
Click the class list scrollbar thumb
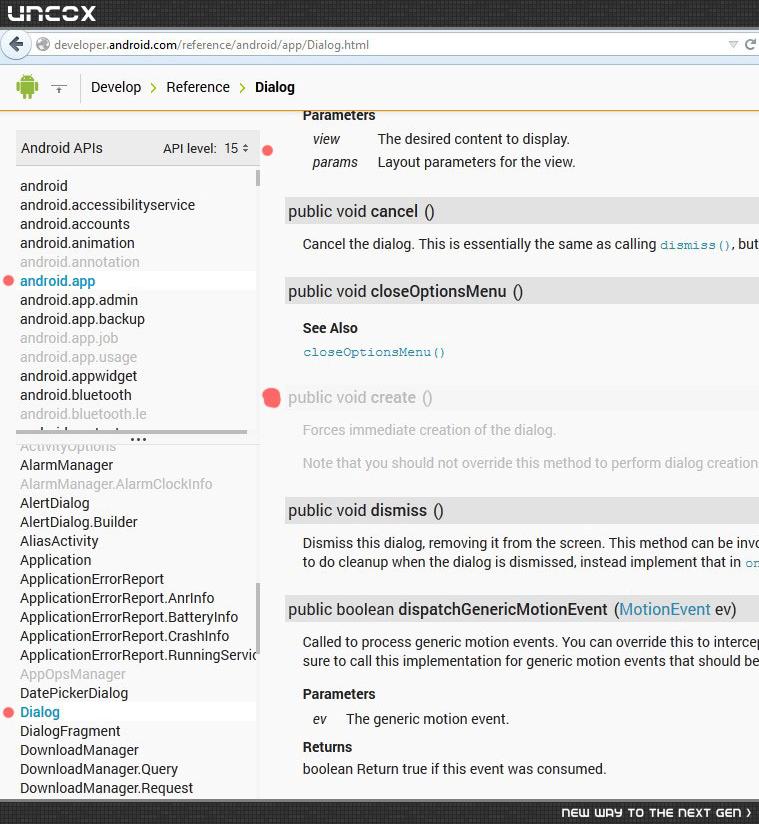[258, 618]
